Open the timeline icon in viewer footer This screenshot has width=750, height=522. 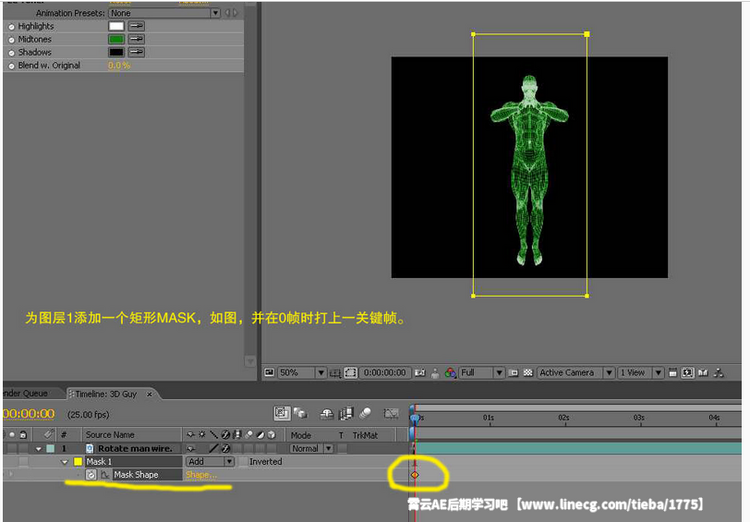(703, 372)
